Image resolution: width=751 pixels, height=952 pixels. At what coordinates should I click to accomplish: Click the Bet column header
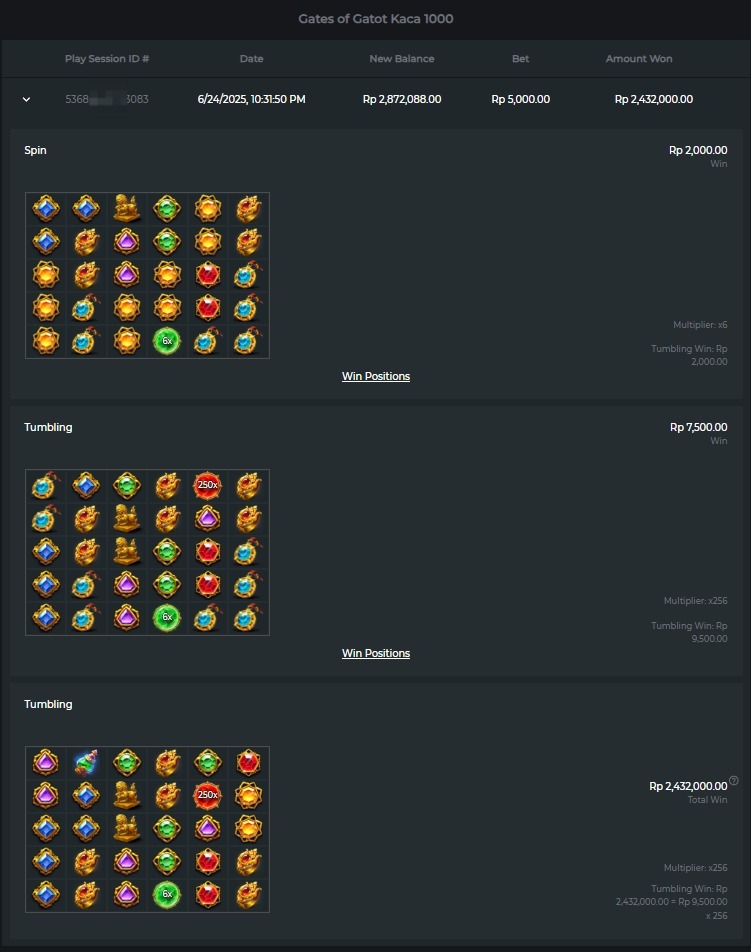point(520,59)
